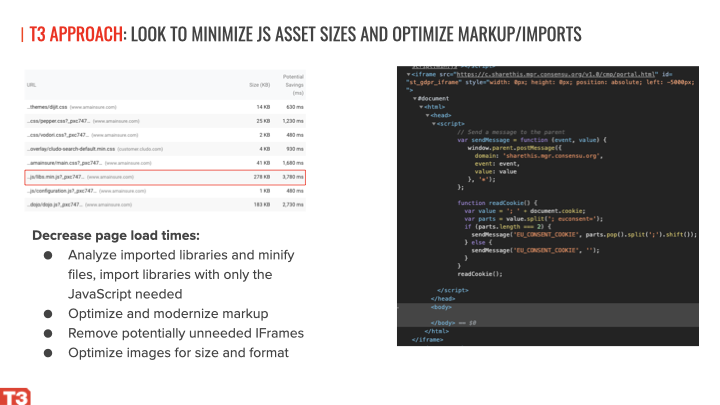Click the "var sendMessage = function" code line
The width and height of the screenshot is (720, 405).
point(532,140)
